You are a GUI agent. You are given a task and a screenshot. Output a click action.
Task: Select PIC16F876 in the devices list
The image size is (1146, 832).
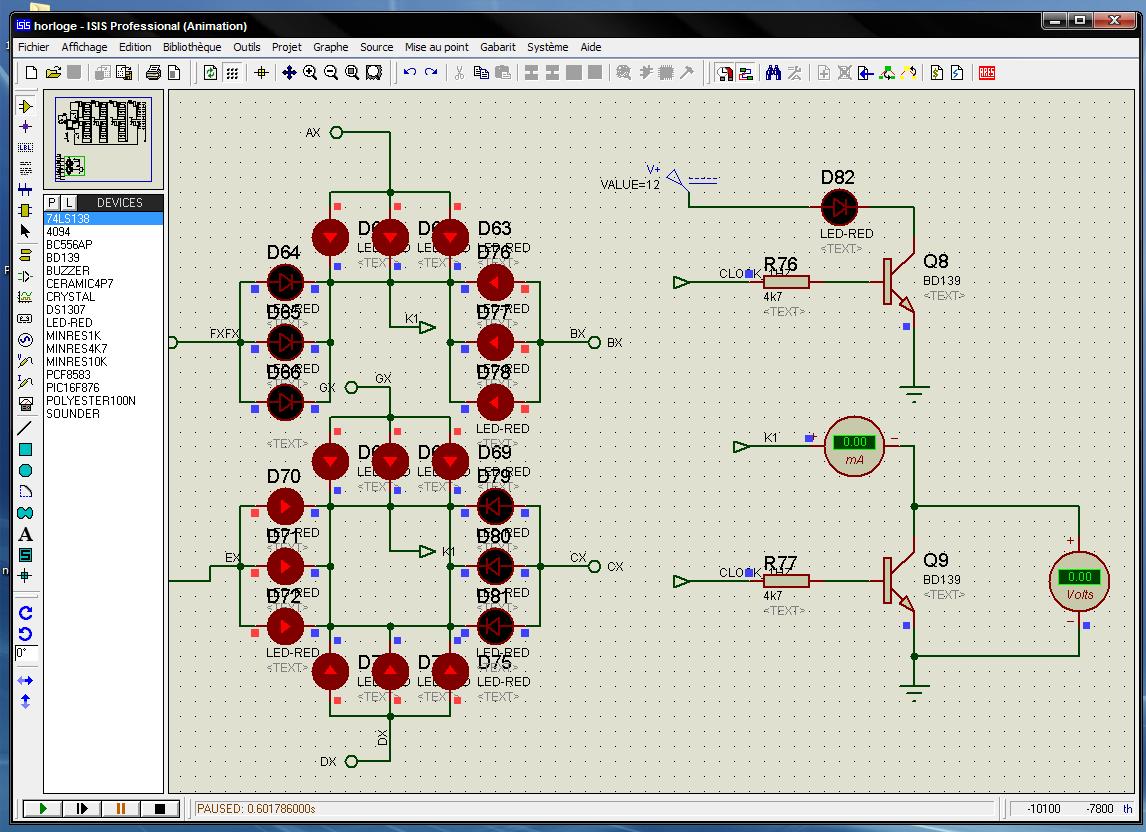tap(72, 388)
